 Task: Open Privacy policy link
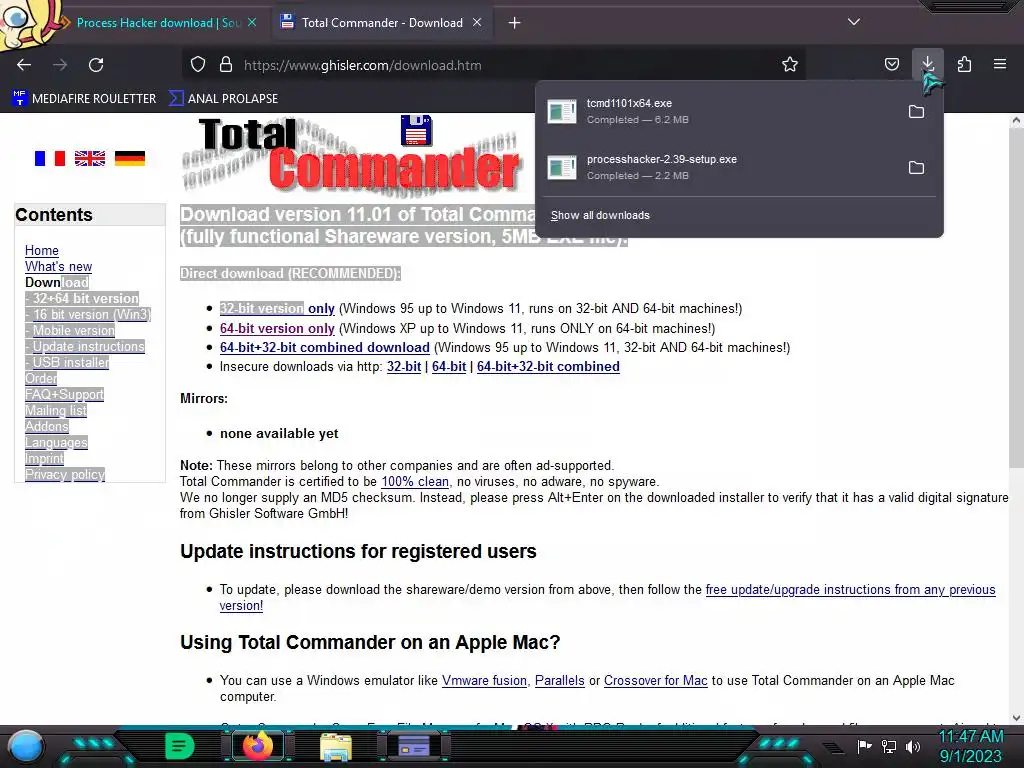65,474
